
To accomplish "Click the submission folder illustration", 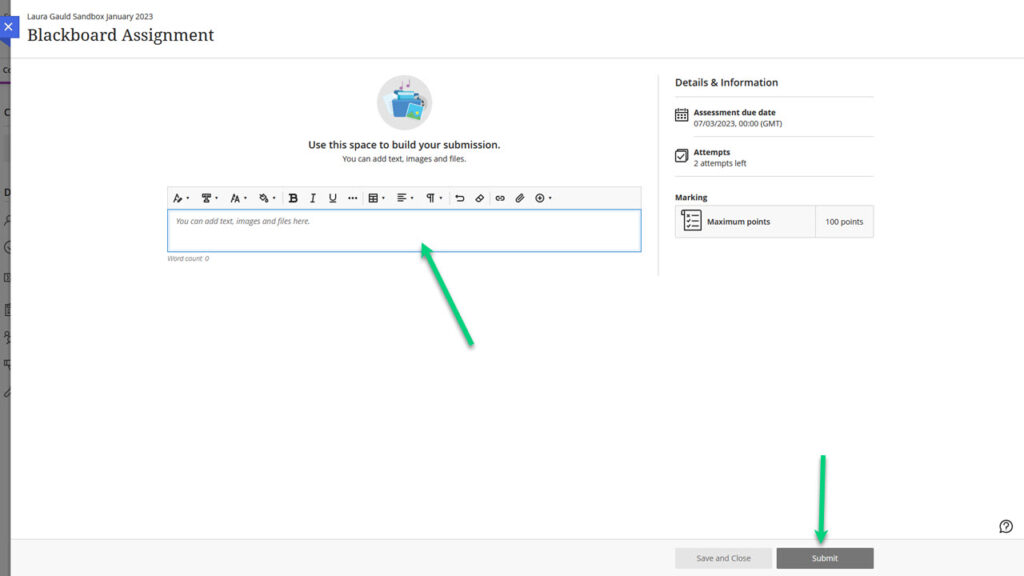I will [x=404, y=103].
